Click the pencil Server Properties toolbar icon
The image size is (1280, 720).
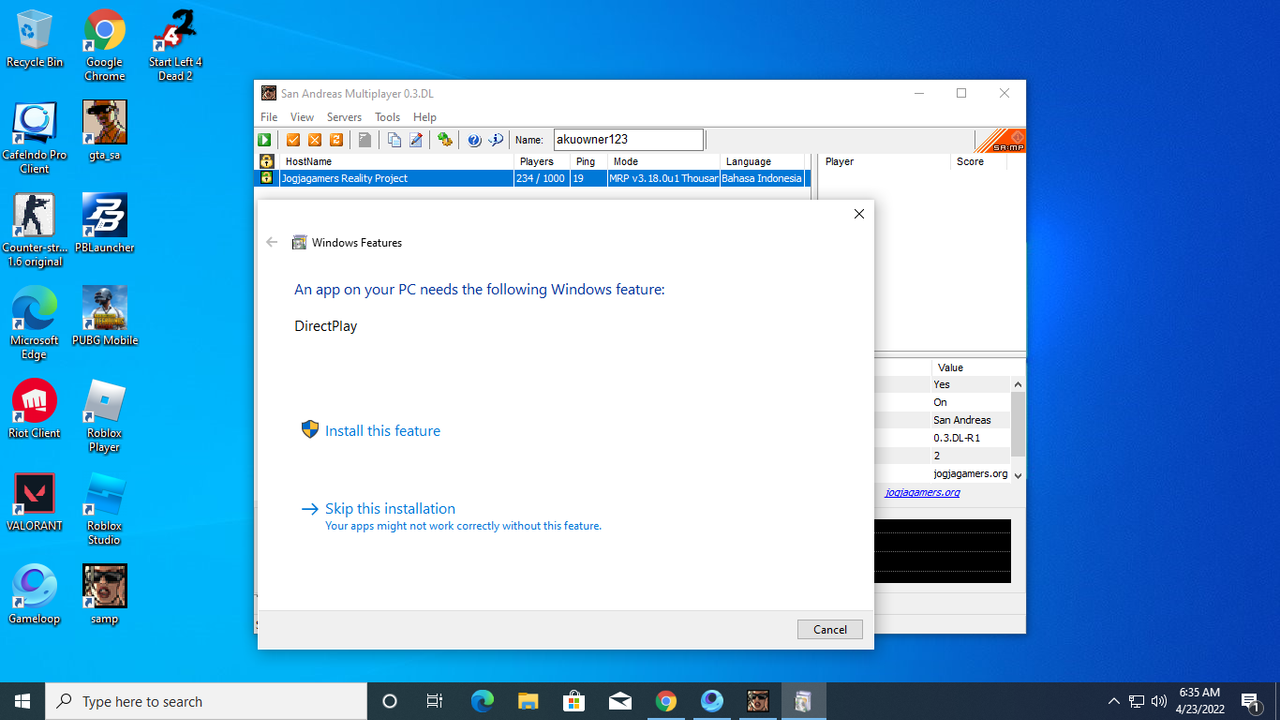pyautogui.click(x=415, y=141)
